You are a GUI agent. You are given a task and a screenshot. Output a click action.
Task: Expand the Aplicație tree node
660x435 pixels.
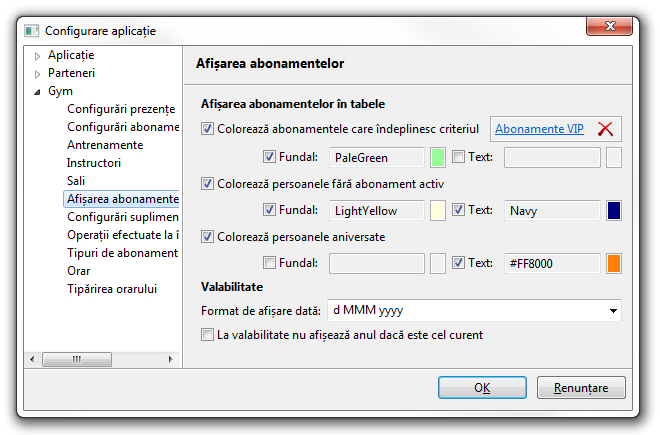tap(38, 55)
